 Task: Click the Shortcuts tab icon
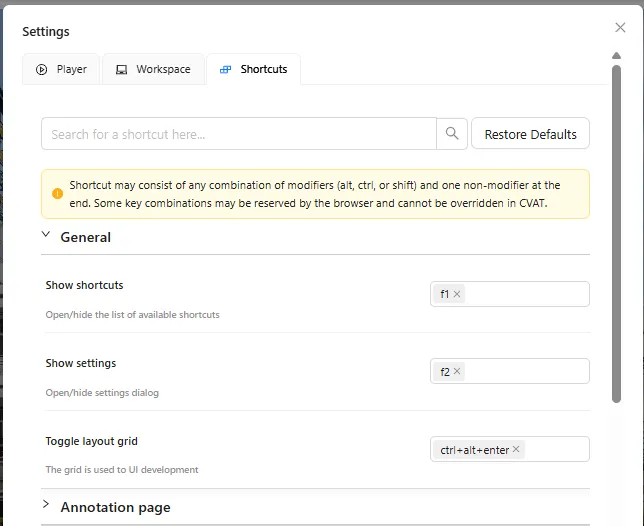click(x=225, y=69)
